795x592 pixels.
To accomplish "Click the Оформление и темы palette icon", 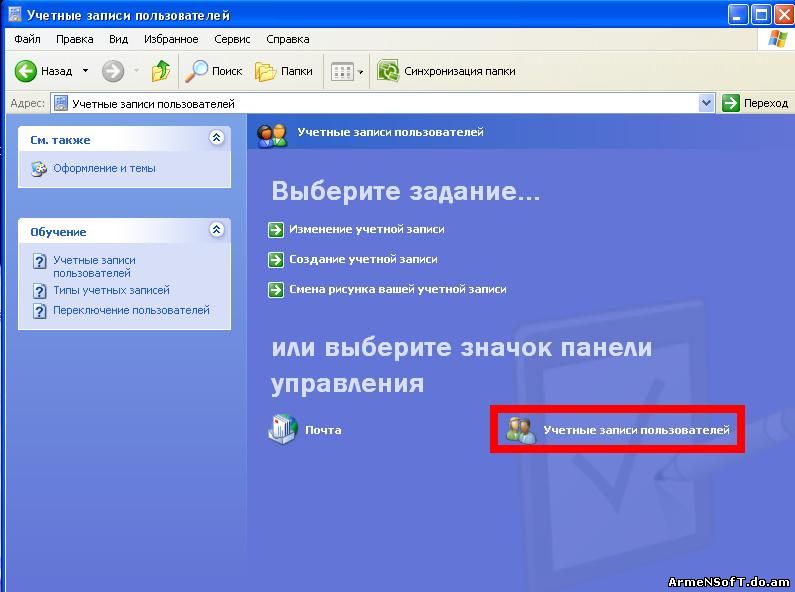I will click(x=39, y=169).
